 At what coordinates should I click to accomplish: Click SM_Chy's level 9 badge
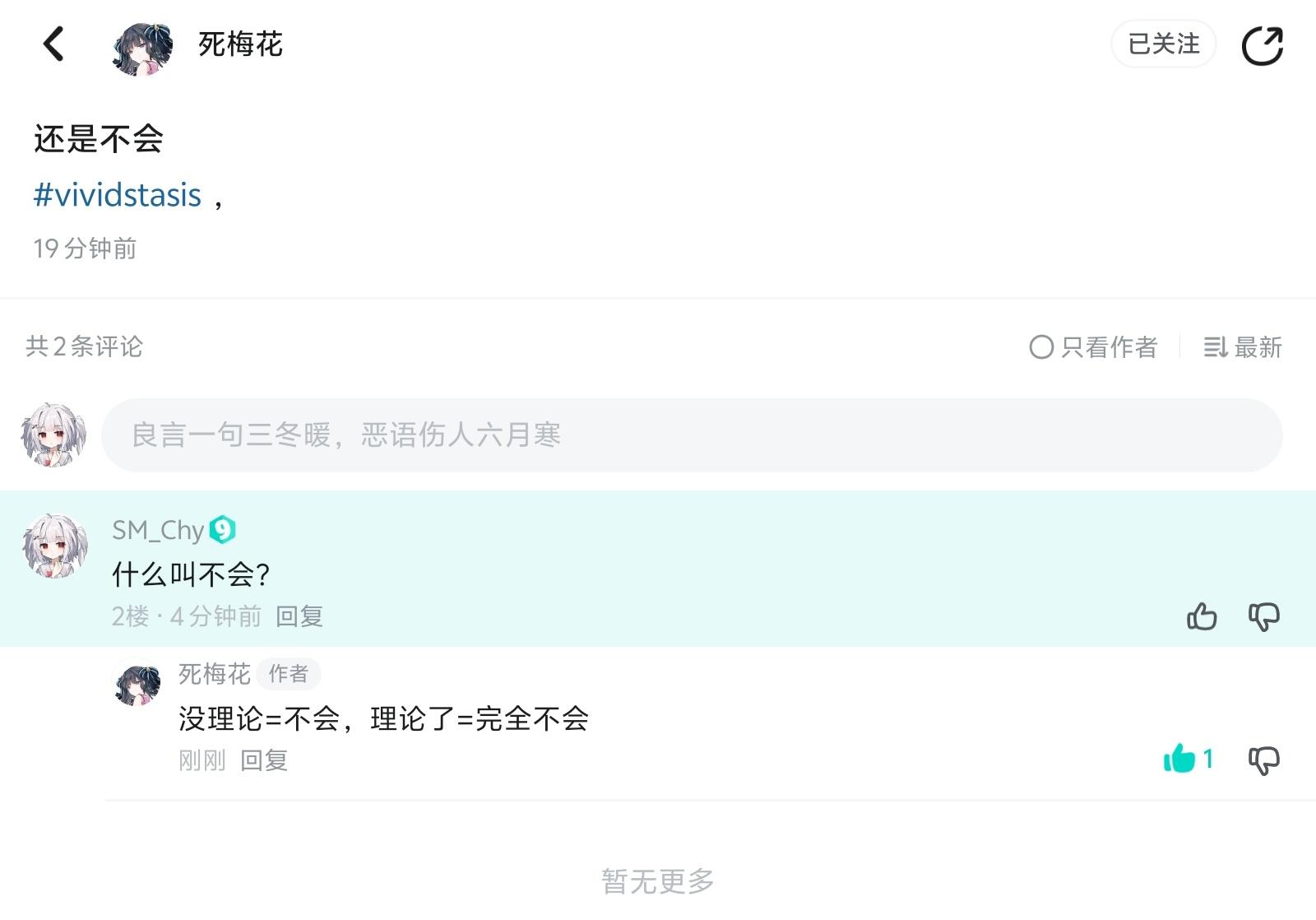[x=223, y=530]
